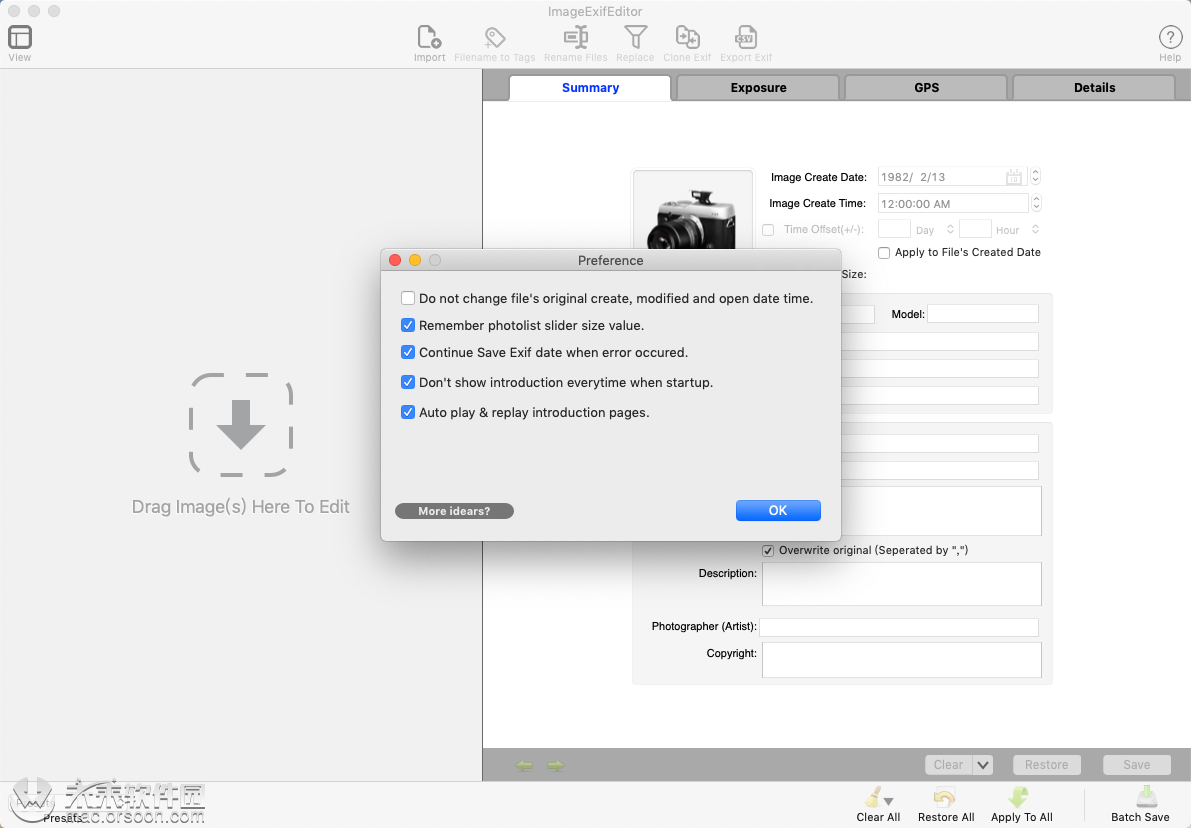This screenshot has height=828, width=1191.
Task: Switch to the Exposure tab
Action: [758, 87]
